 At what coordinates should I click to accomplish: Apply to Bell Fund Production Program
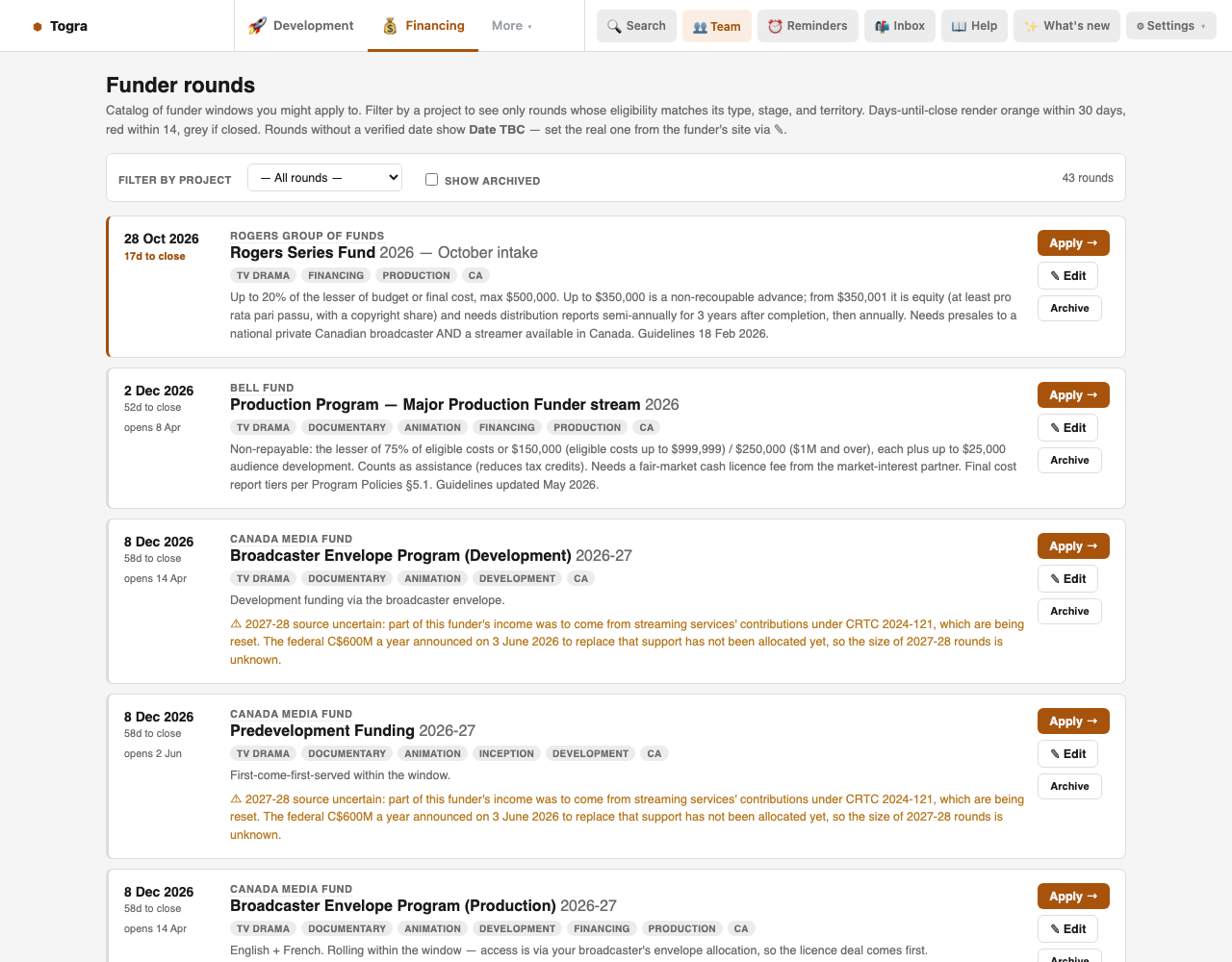(x=1073, y=395)
